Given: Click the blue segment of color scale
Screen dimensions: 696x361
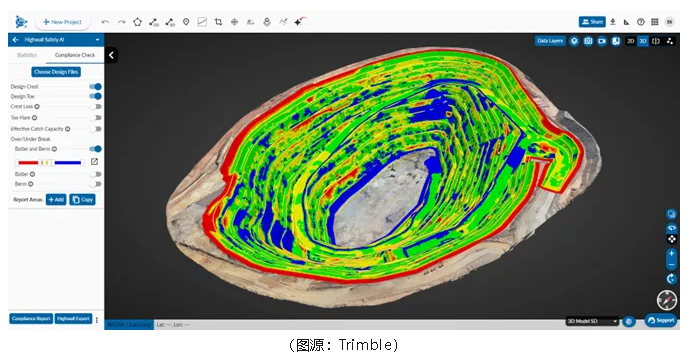Looking at the screenshot, I should point(68,163).
